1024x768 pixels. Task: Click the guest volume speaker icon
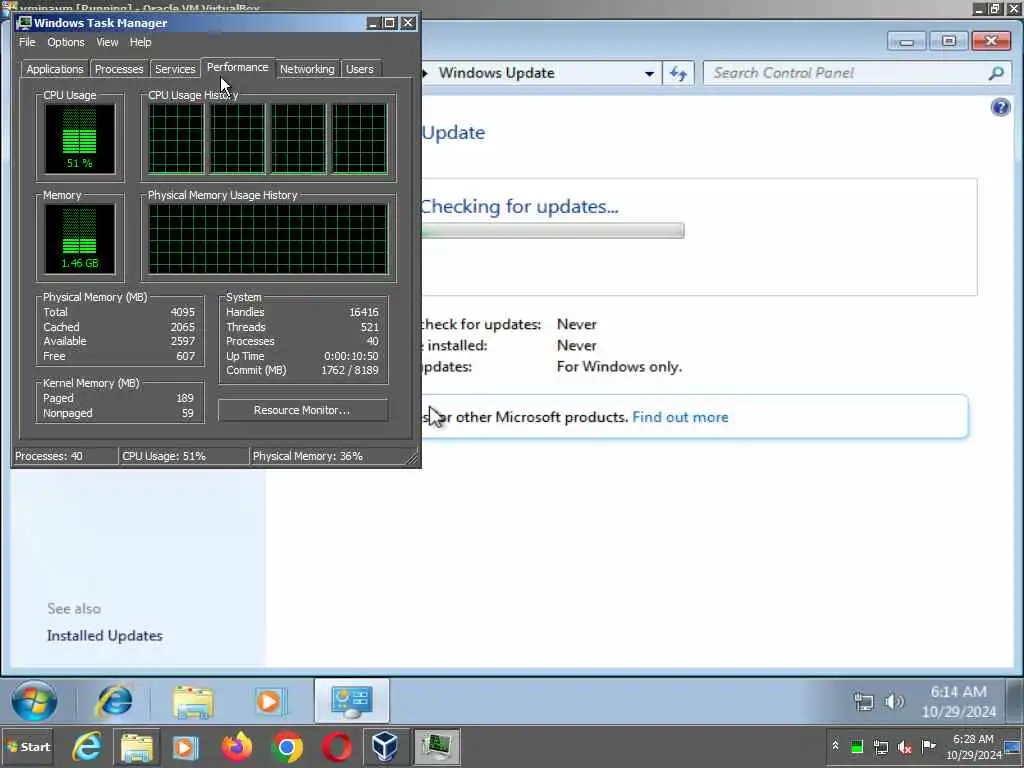(894, 702)
